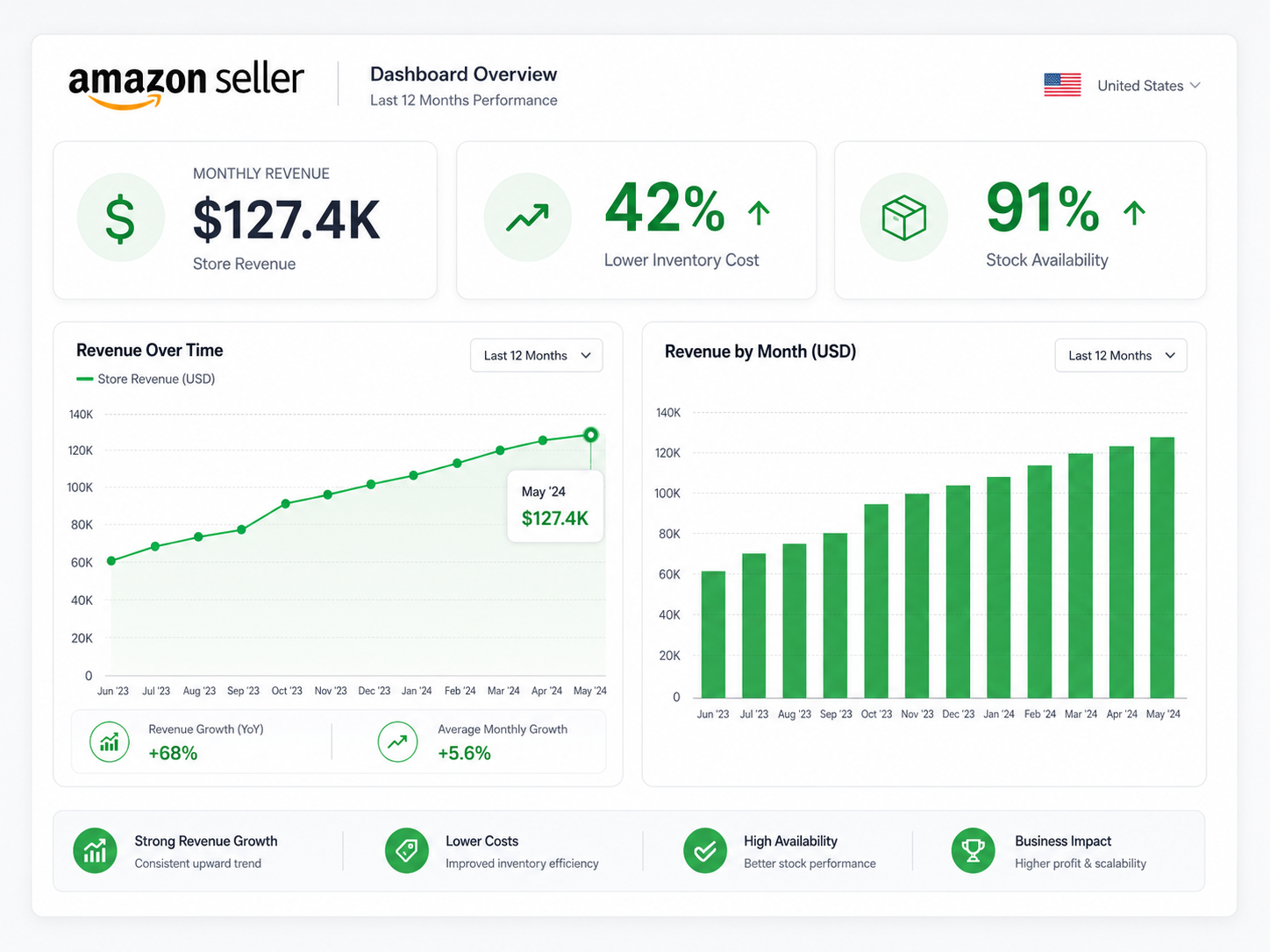Click the dollar sign revenue icon
Image resolution: width=1270 pixels, height=952 pixels.
(120, 217)
